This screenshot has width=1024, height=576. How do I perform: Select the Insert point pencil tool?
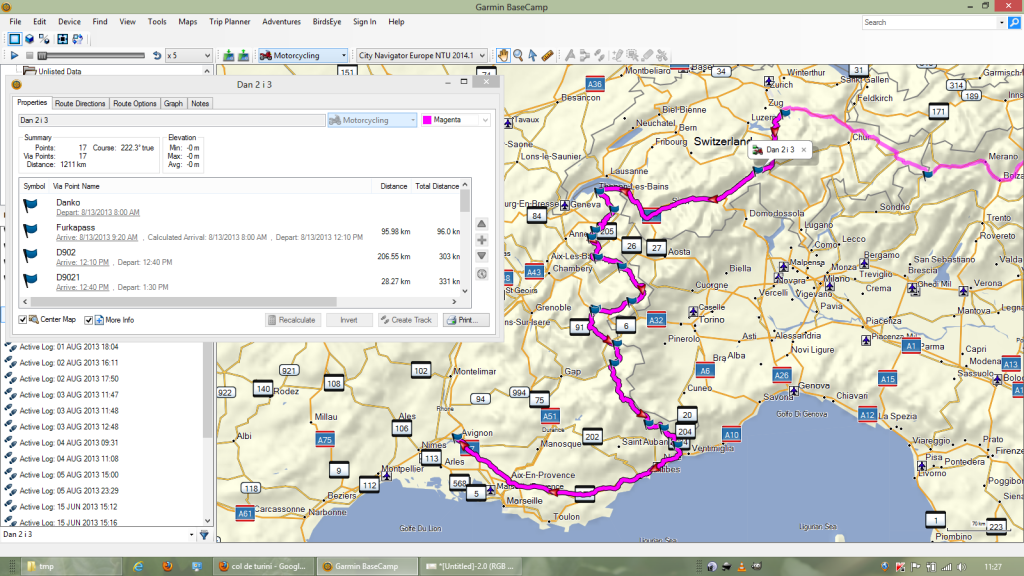pyautogui.click(x=618, y=56)
